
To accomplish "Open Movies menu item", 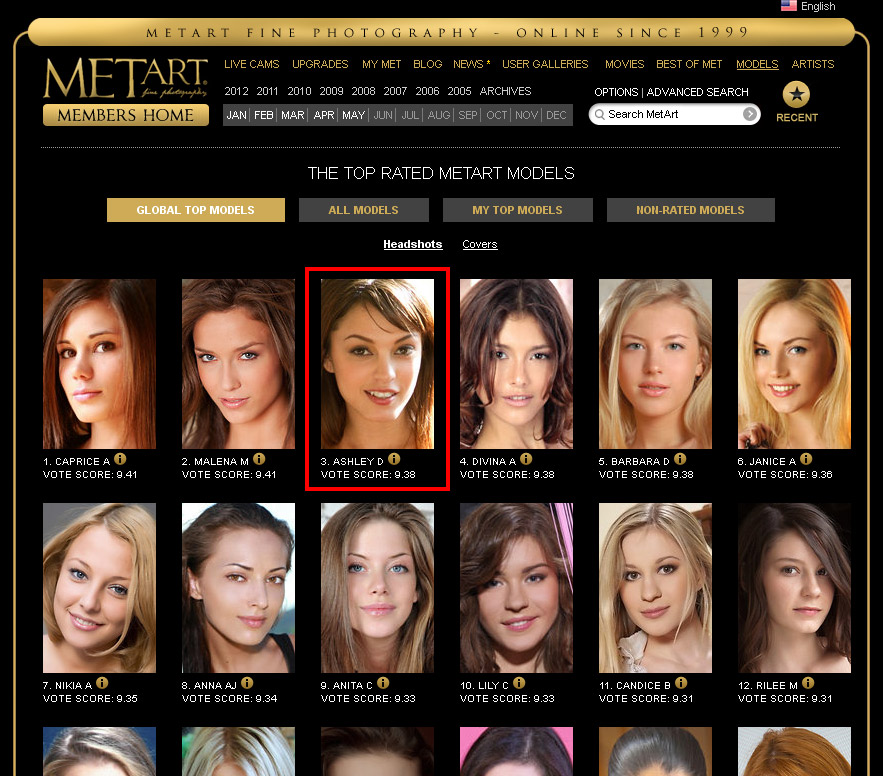I will (625, 64).
